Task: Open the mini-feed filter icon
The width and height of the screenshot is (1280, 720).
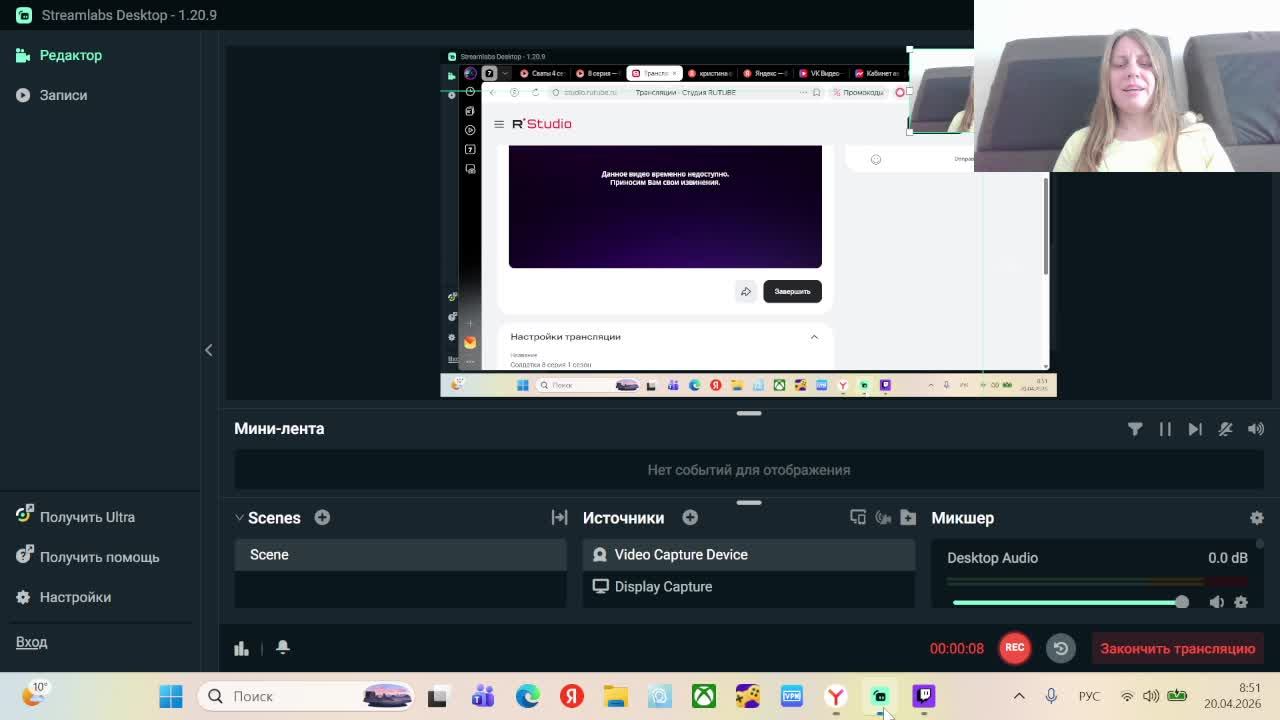Action: coord(1135,429)
